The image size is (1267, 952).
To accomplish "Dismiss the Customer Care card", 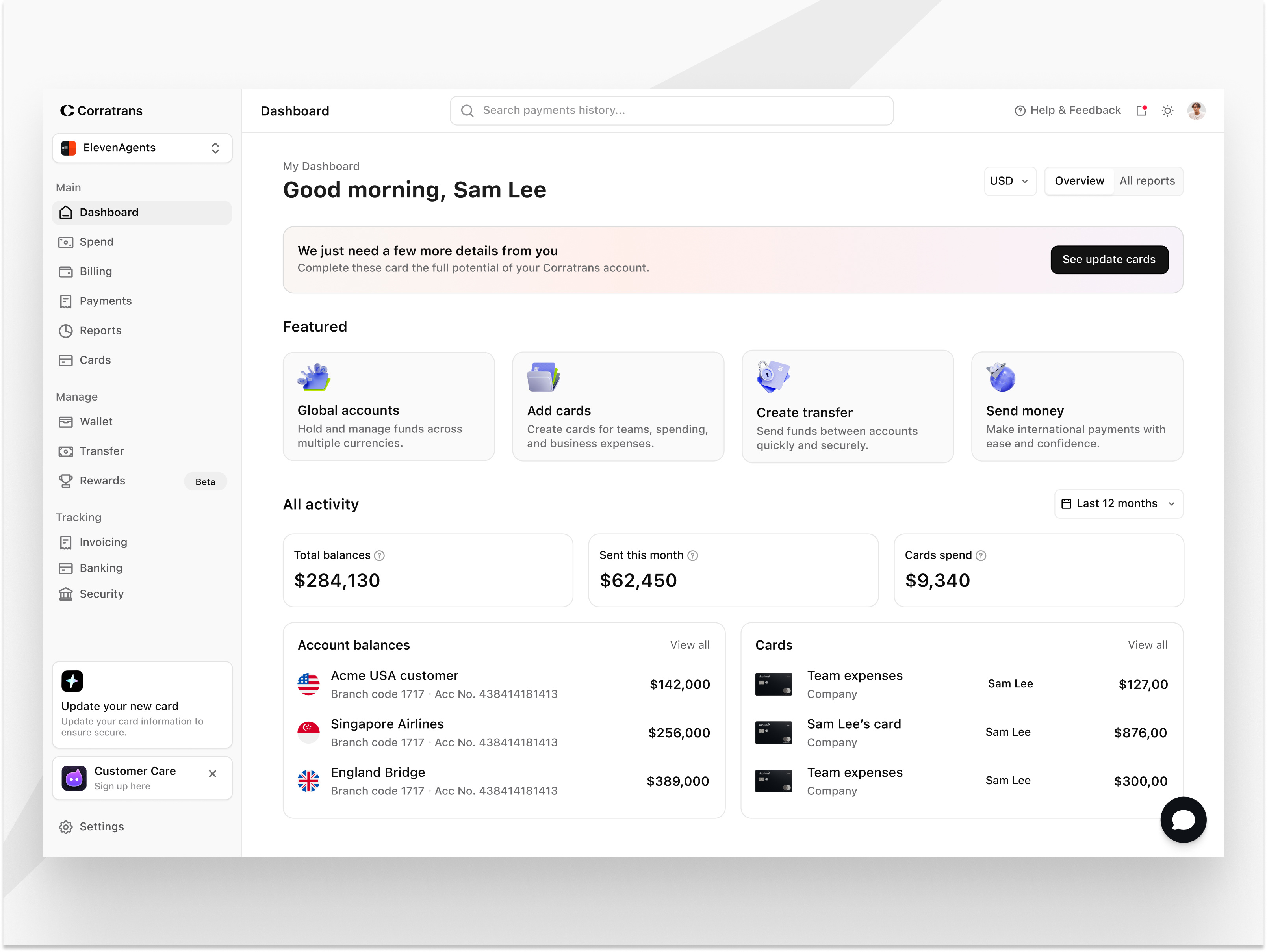I will click(213, 773).
